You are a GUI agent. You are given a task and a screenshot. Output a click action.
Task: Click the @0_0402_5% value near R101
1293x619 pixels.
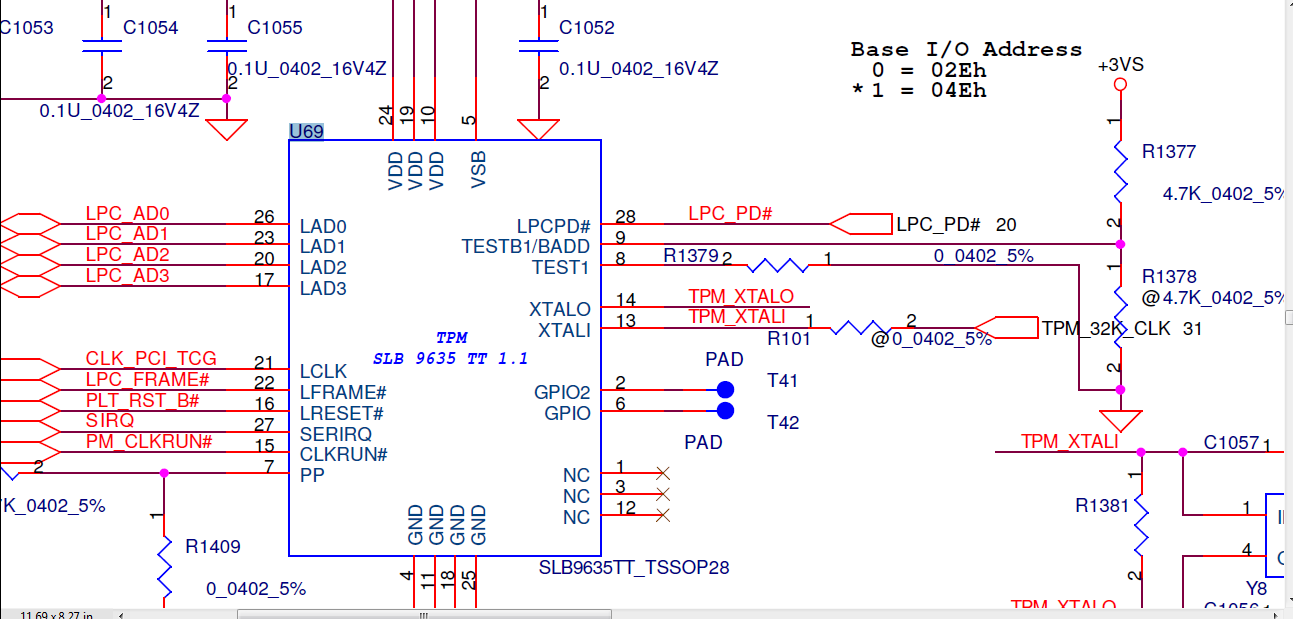(931, 338)
